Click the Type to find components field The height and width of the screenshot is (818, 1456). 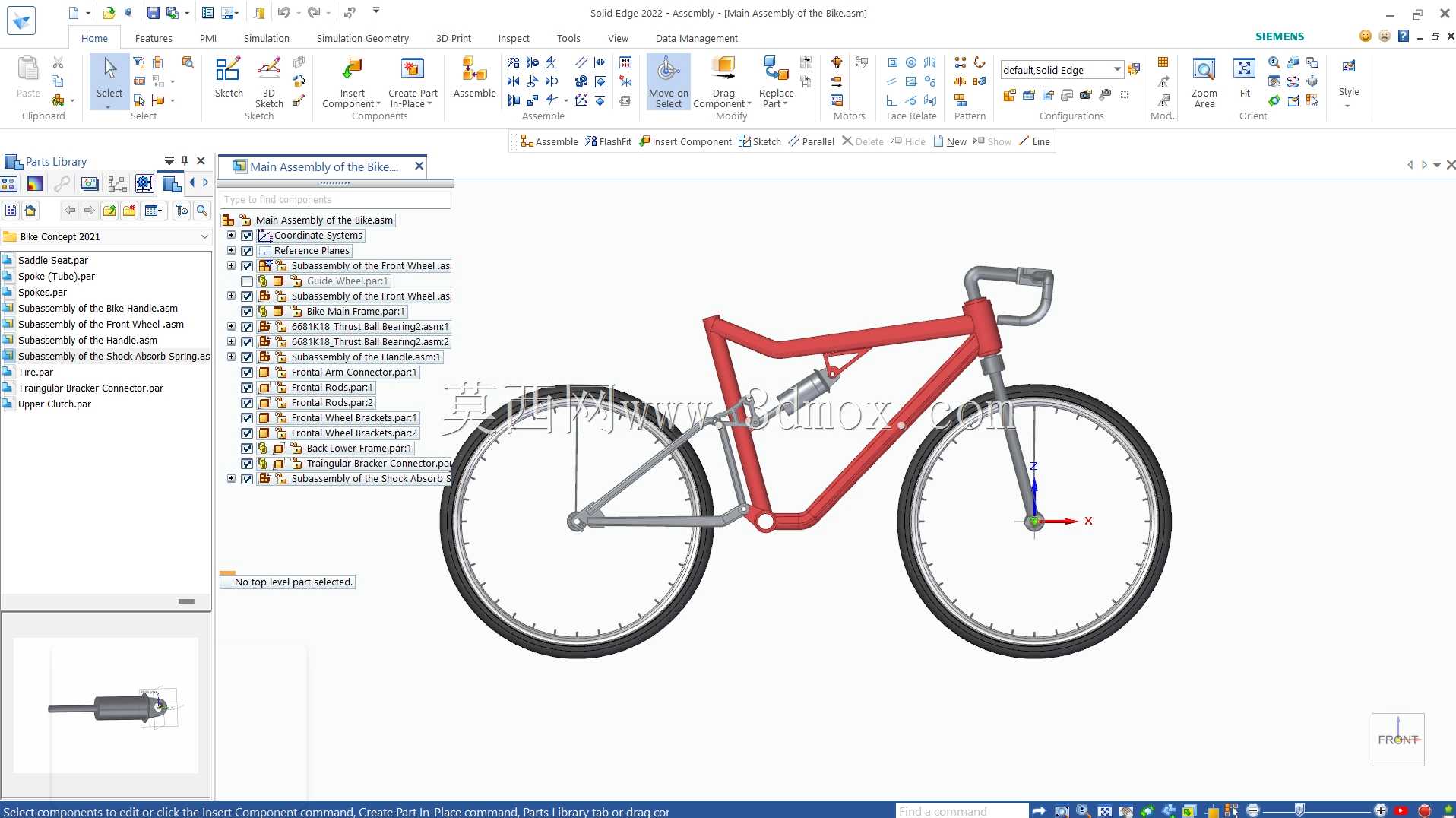click(335, 199)
